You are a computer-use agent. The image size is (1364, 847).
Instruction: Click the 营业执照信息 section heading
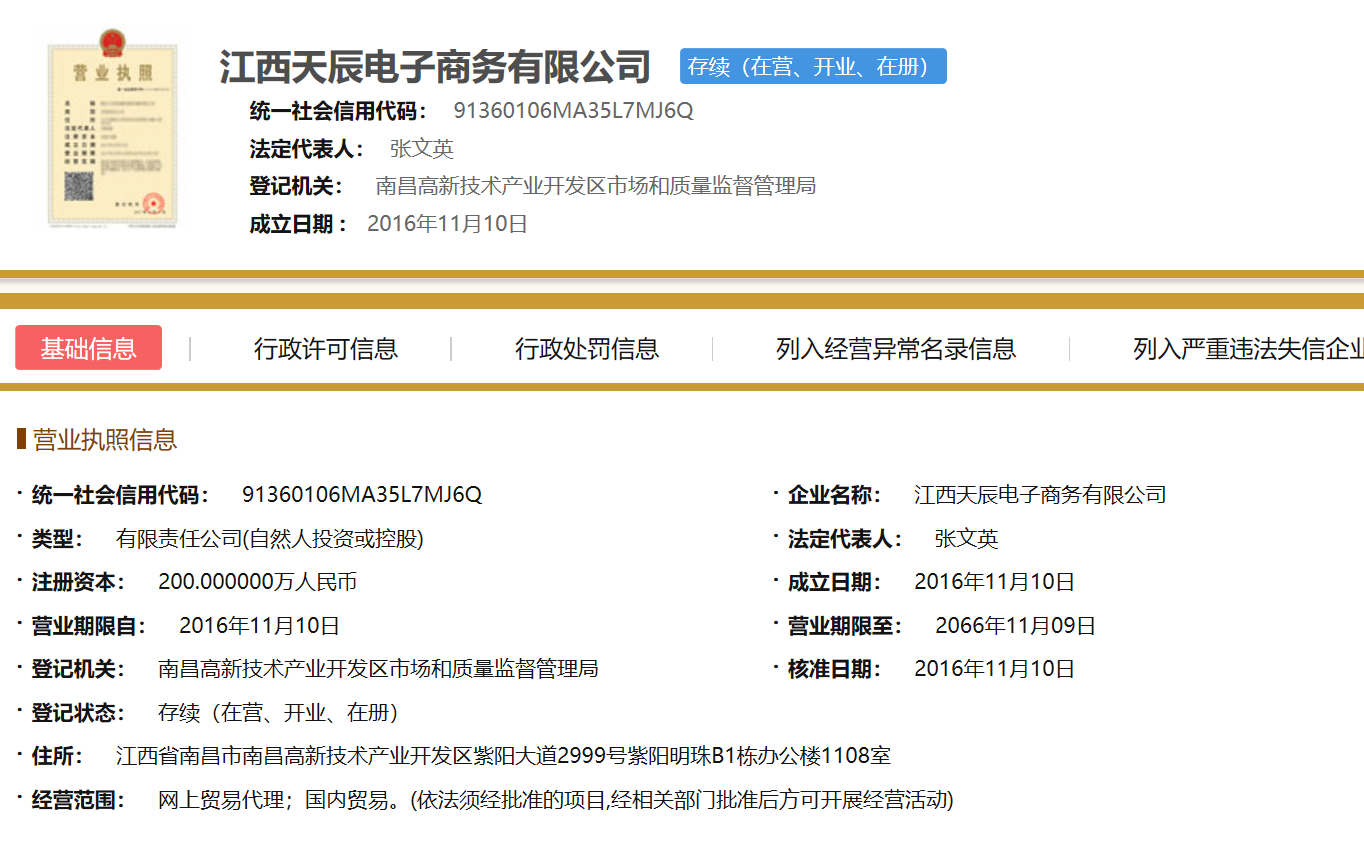pos(105,440)
